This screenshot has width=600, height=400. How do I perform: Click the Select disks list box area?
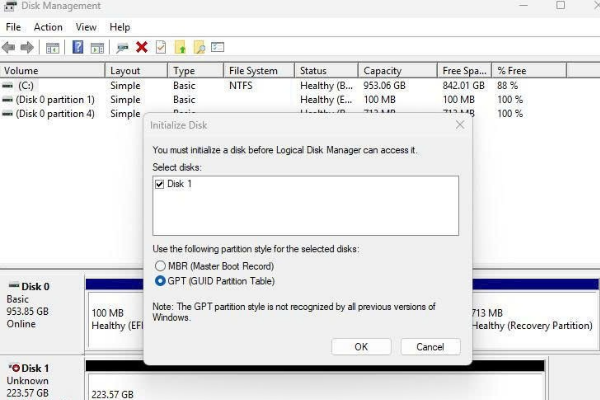click(x=305, y=206)
